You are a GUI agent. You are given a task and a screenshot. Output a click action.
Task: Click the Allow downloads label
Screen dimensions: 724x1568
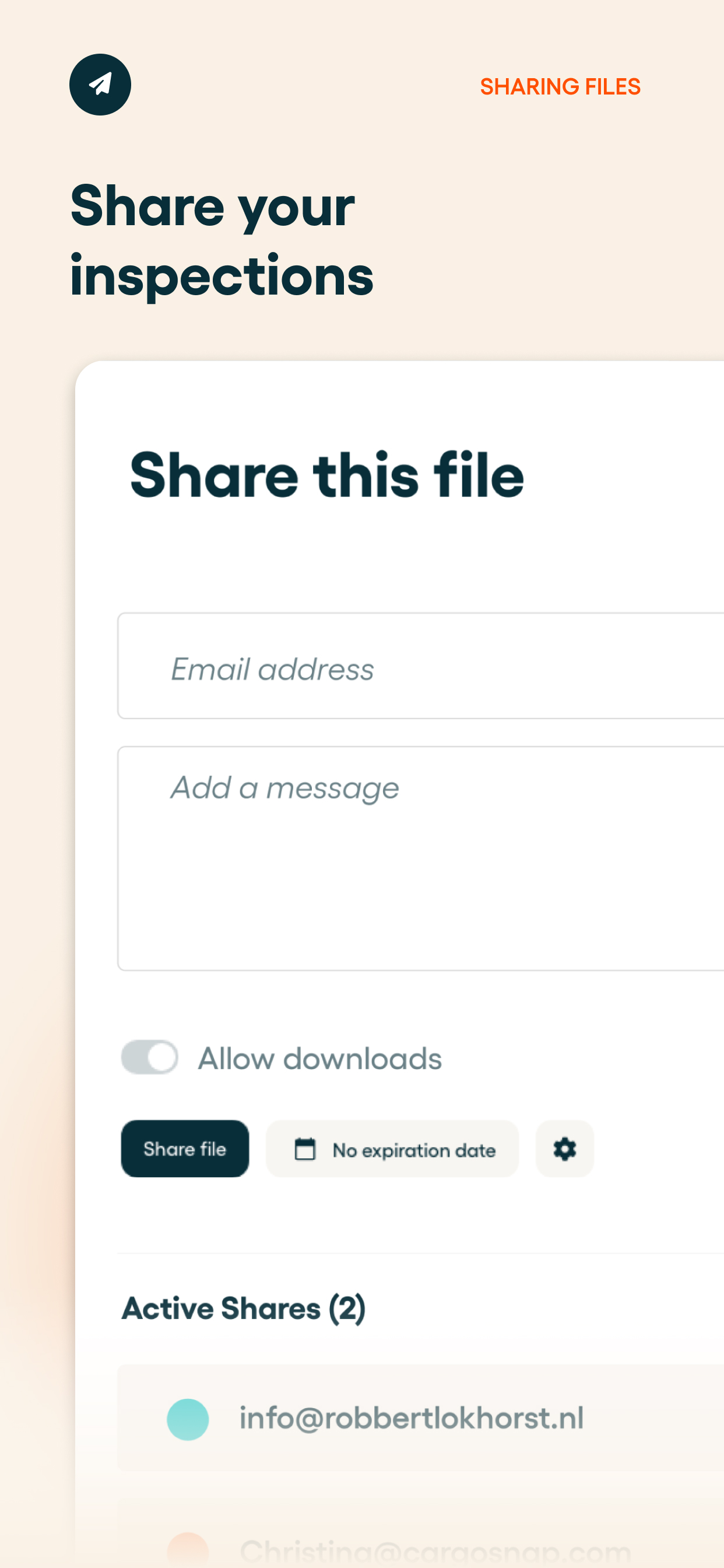(320, 1059)
